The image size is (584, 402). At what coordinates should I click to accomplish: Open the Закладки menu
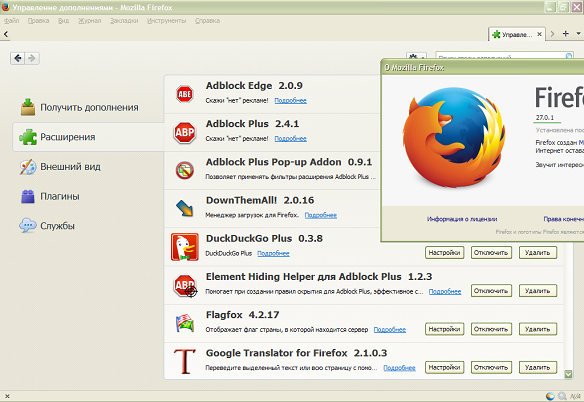coord(124,21)
